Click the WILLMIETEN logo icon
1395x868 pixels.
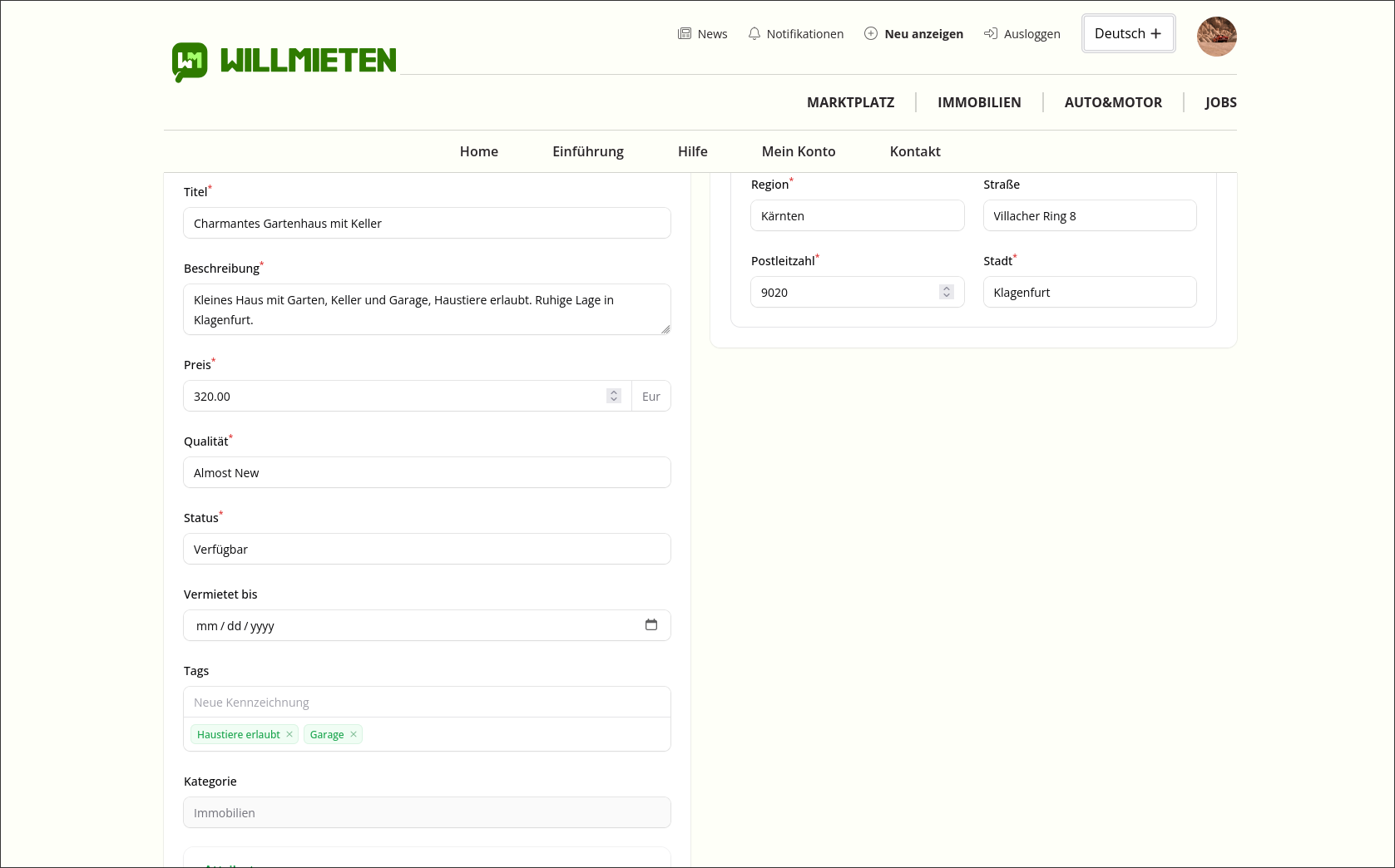[x=190, y=62]
